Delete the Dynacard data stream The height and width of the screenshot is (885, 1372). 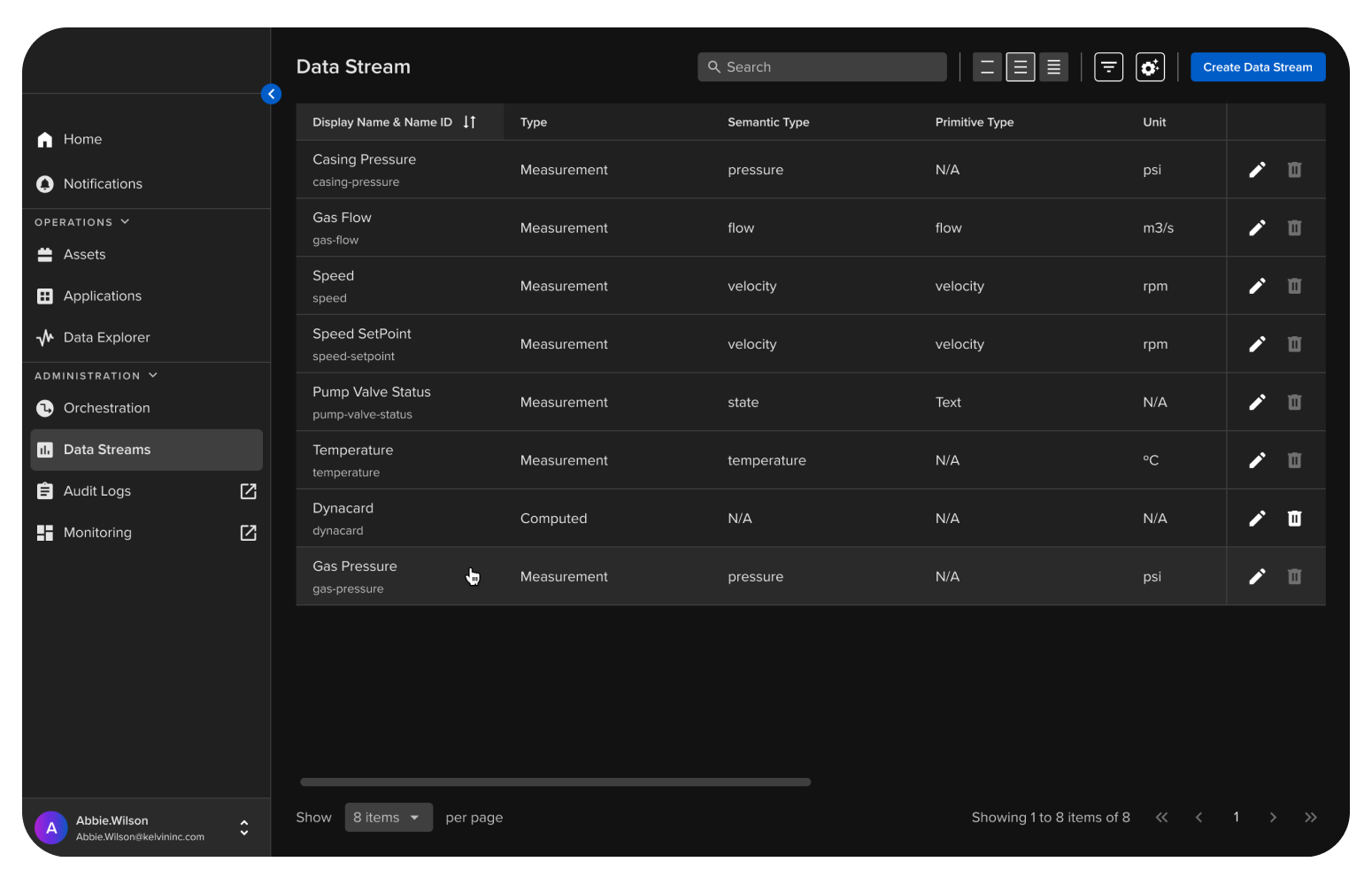coord(1294,519)
